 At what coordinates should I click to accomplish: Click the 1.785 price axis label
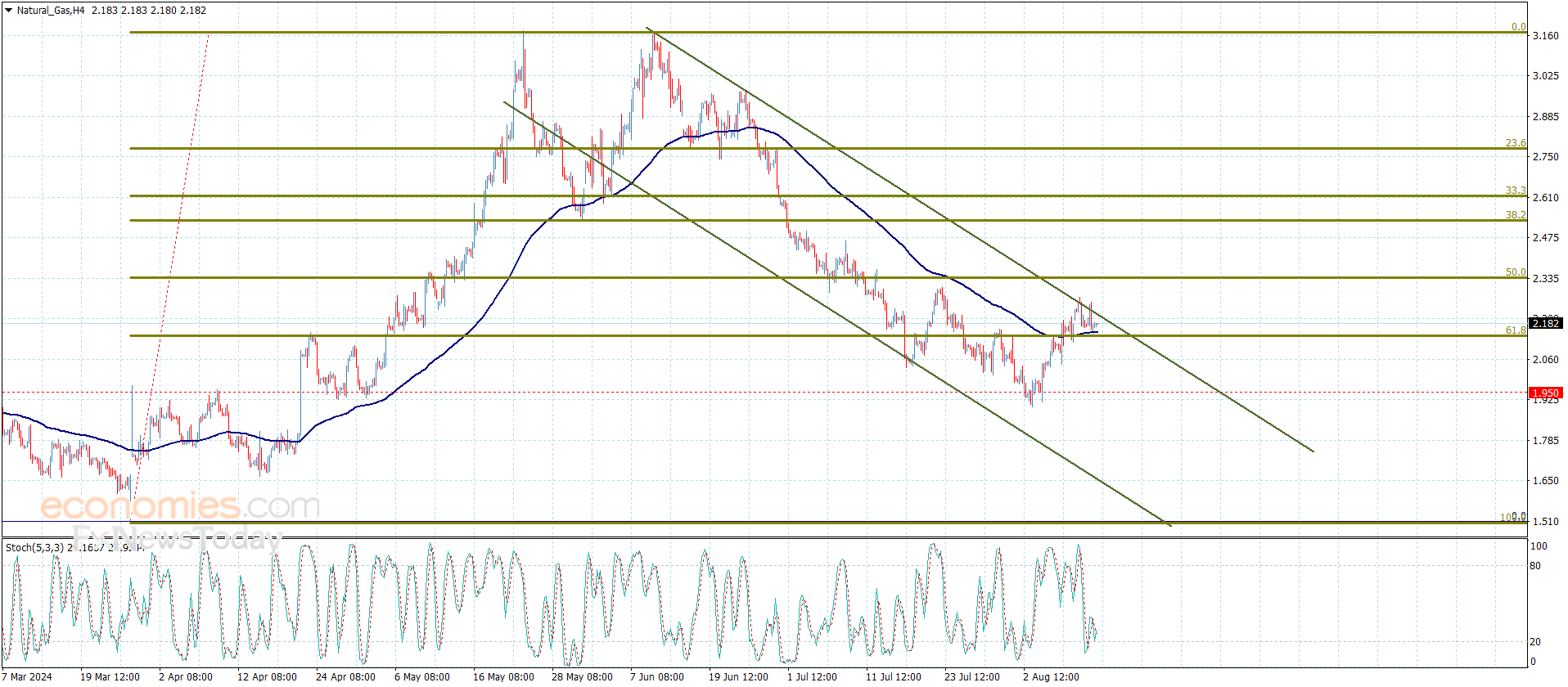[x=1545, y=441]
